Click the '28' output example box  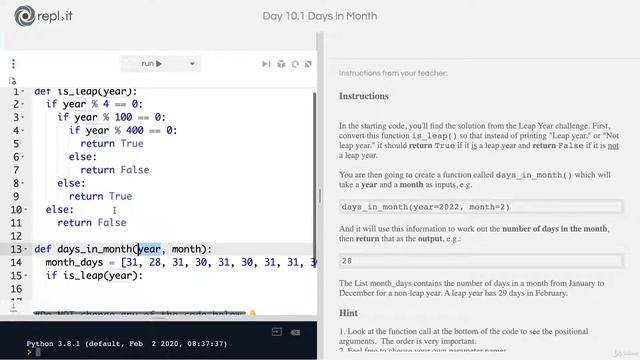pyautogui.click(x=481, y=260)
